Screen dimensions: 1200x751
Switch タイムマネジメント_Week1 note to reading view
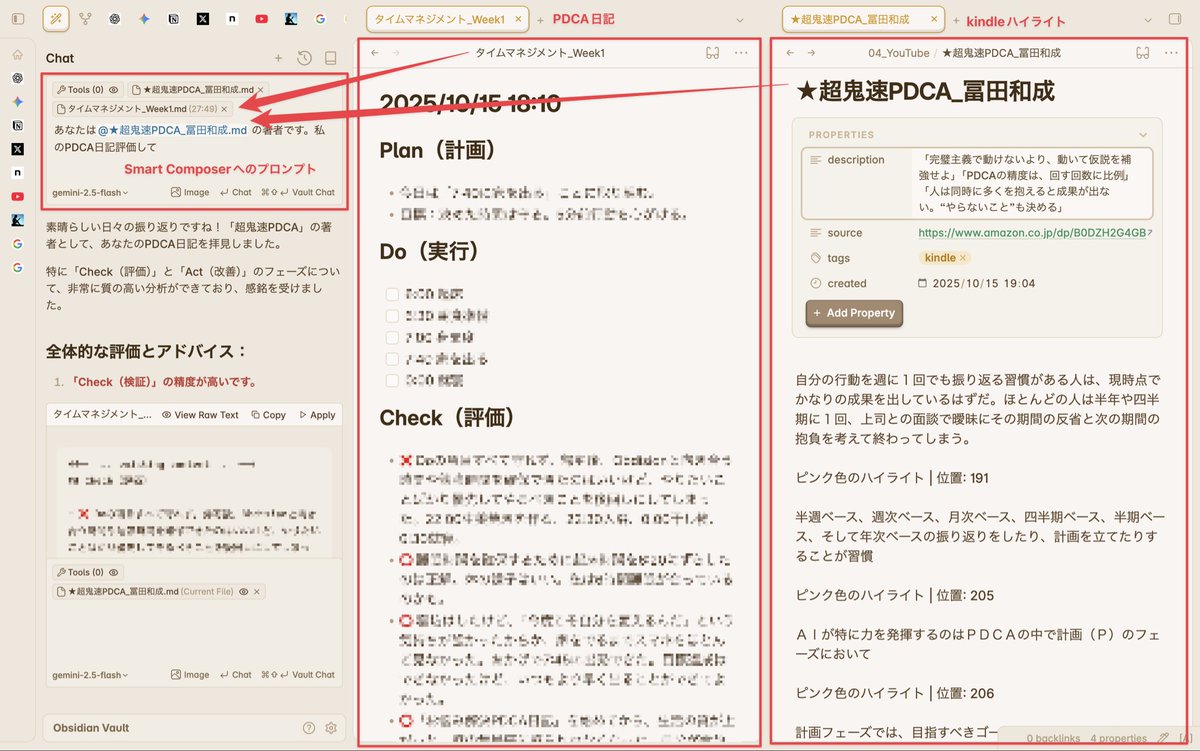713,53
